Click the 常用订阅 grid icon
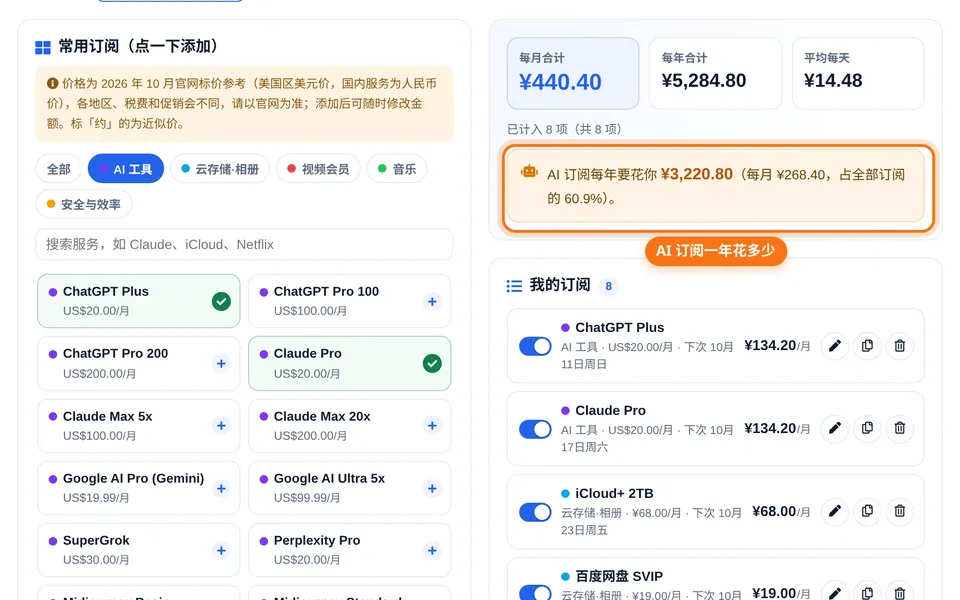Screen dimensions: 960x600 click(43, 47)
